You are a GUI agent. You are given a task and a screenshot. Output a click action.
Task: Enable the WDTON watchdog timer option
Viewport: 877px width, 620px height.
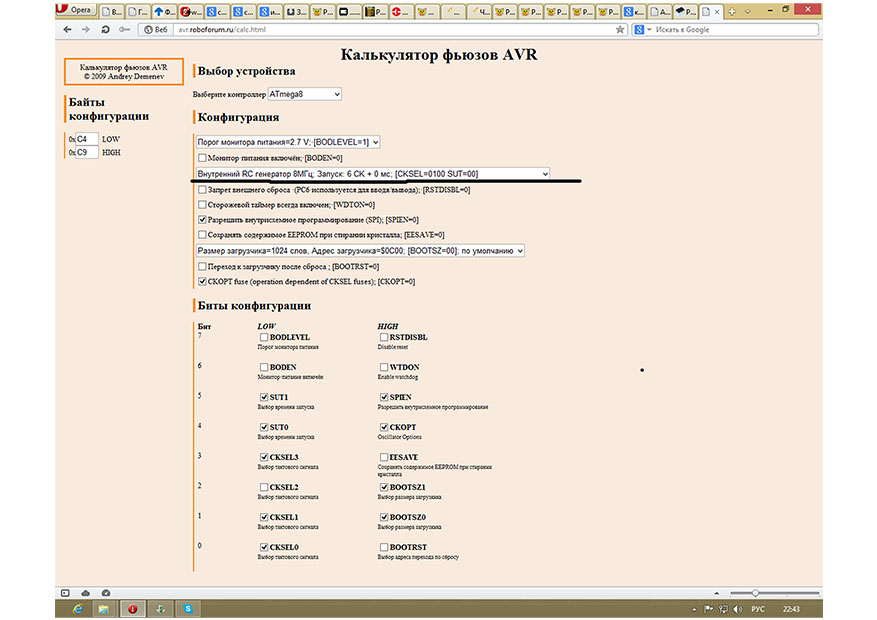pyautogui.click(x=203, y=205)
